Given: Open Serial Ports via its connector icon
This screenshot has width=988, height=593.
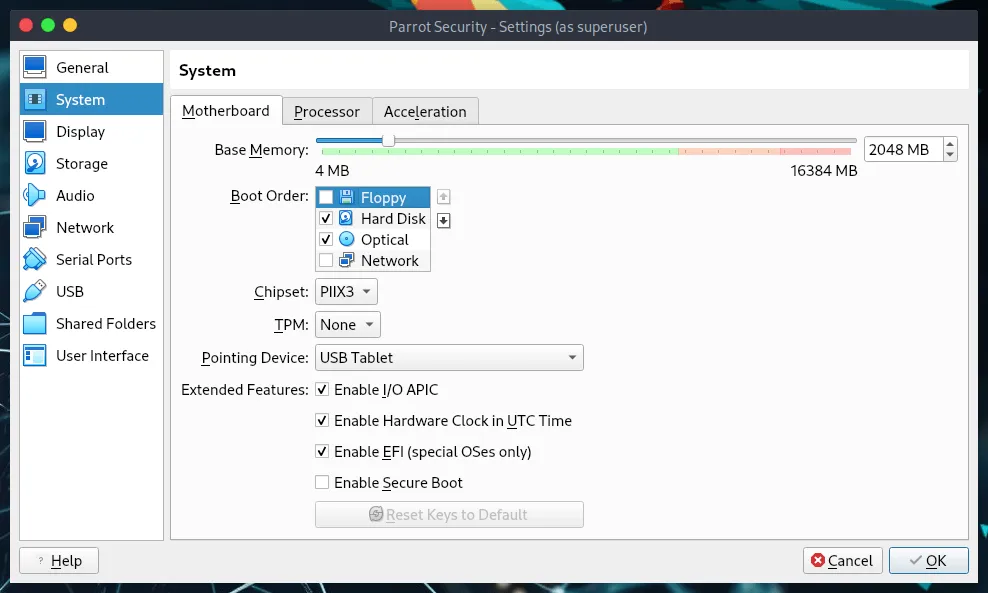Looking at the screenshot, I should click(35, 259).
